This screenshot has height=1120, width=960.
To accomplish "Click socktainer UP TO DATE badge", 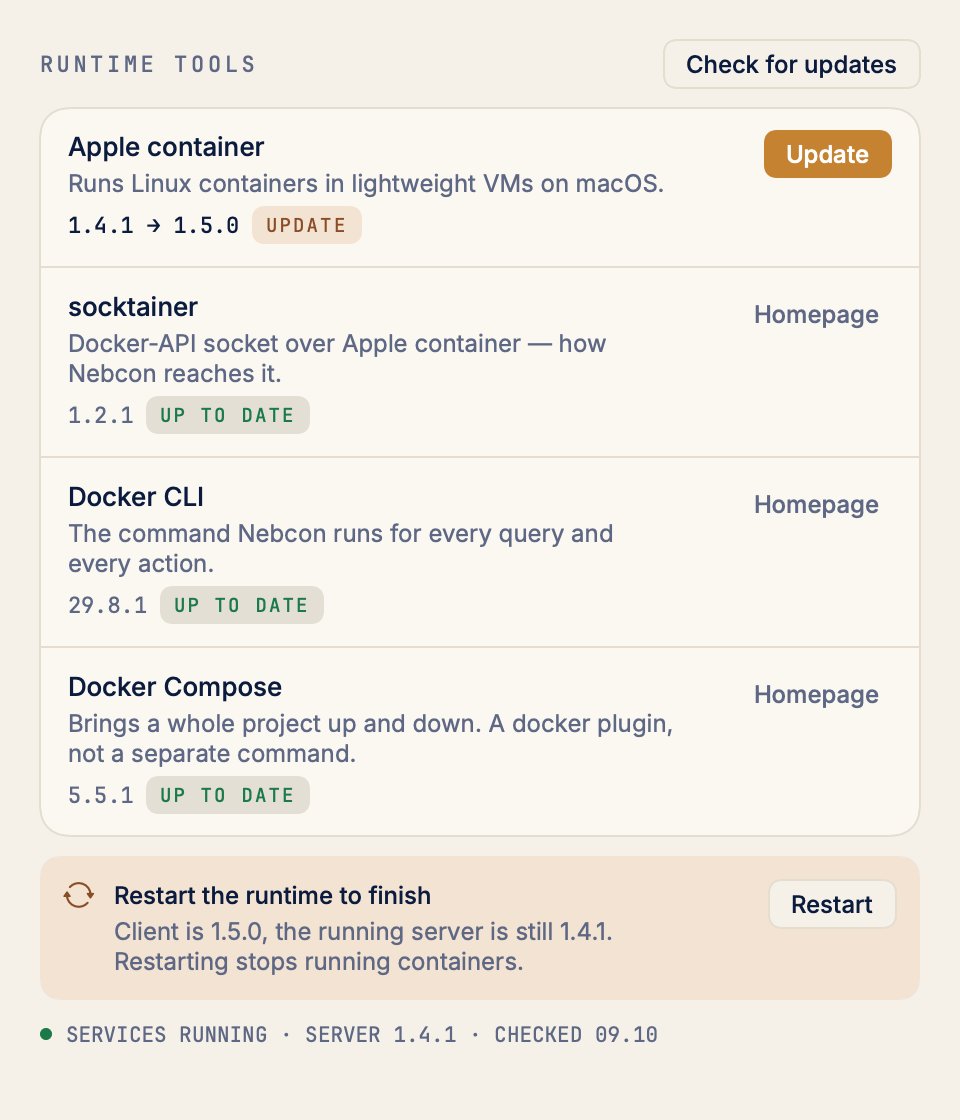I will point(228,415).
